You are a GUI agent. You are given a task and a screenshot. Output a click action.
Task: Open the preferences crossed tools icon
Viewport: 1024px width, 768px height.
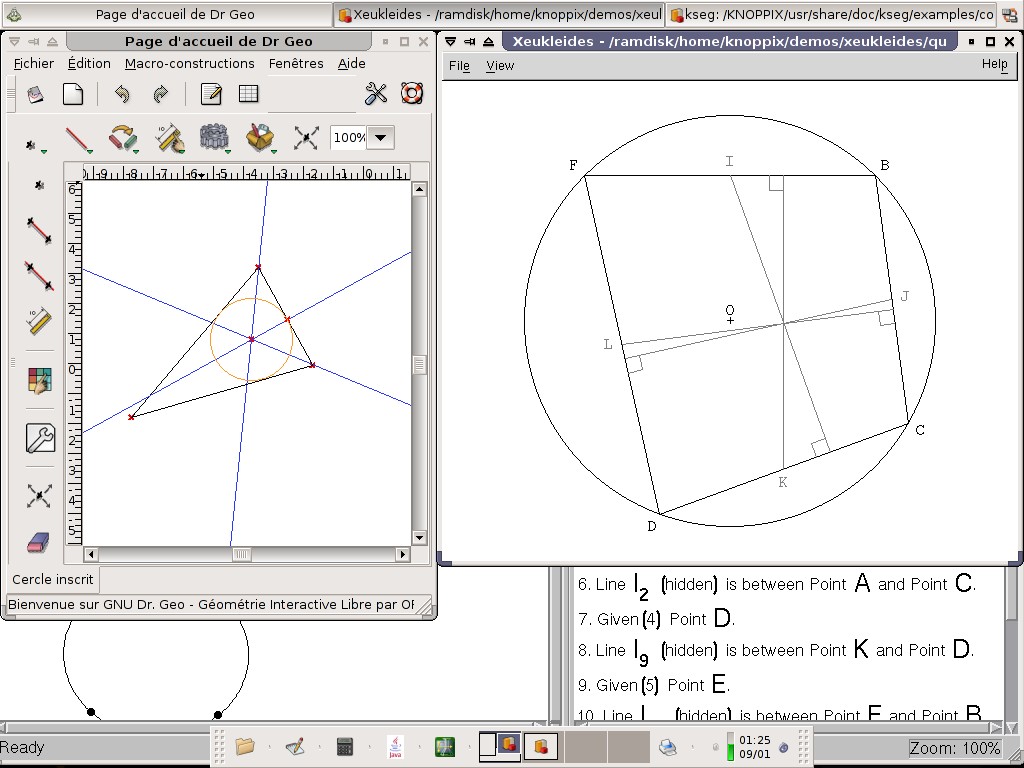[376, 94]
